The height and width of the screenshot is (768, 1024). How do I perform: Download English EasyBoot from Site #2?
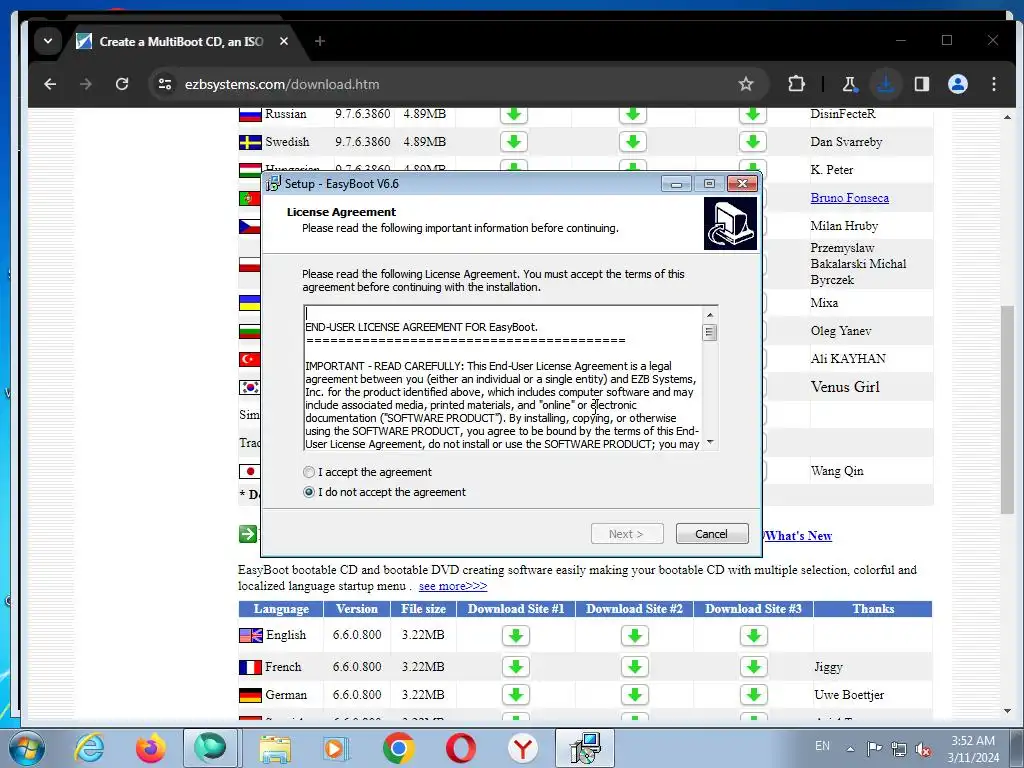tap(634, 635)
